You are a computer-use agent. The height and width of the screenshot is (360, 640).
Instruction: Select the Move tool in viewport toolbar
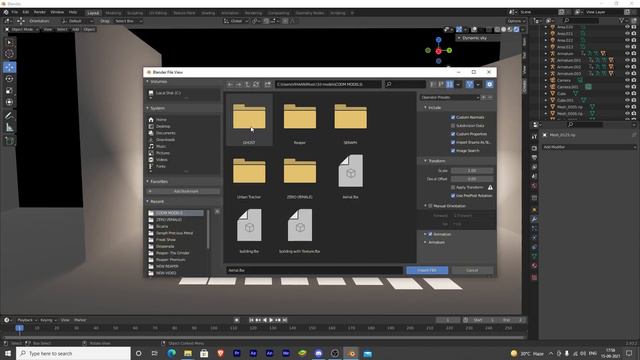(x=9, y=67)
